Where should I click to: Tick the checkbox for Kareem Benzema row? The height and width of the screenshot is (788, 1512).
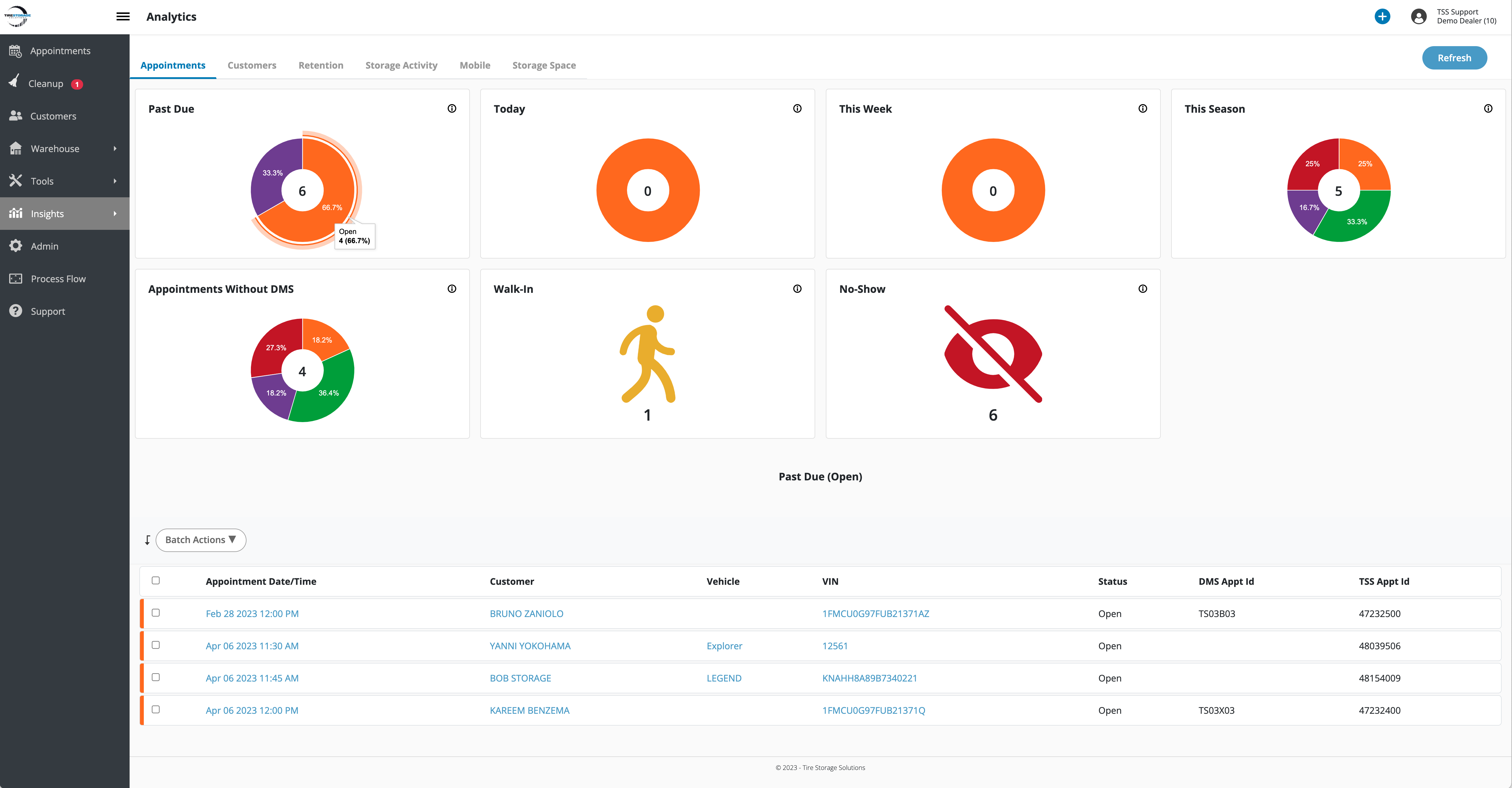tap(156, 709)
